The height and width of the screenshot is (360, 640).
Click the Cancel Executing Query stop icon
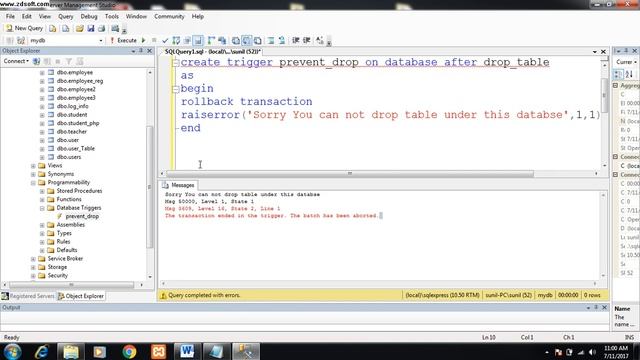click(154, 40)
